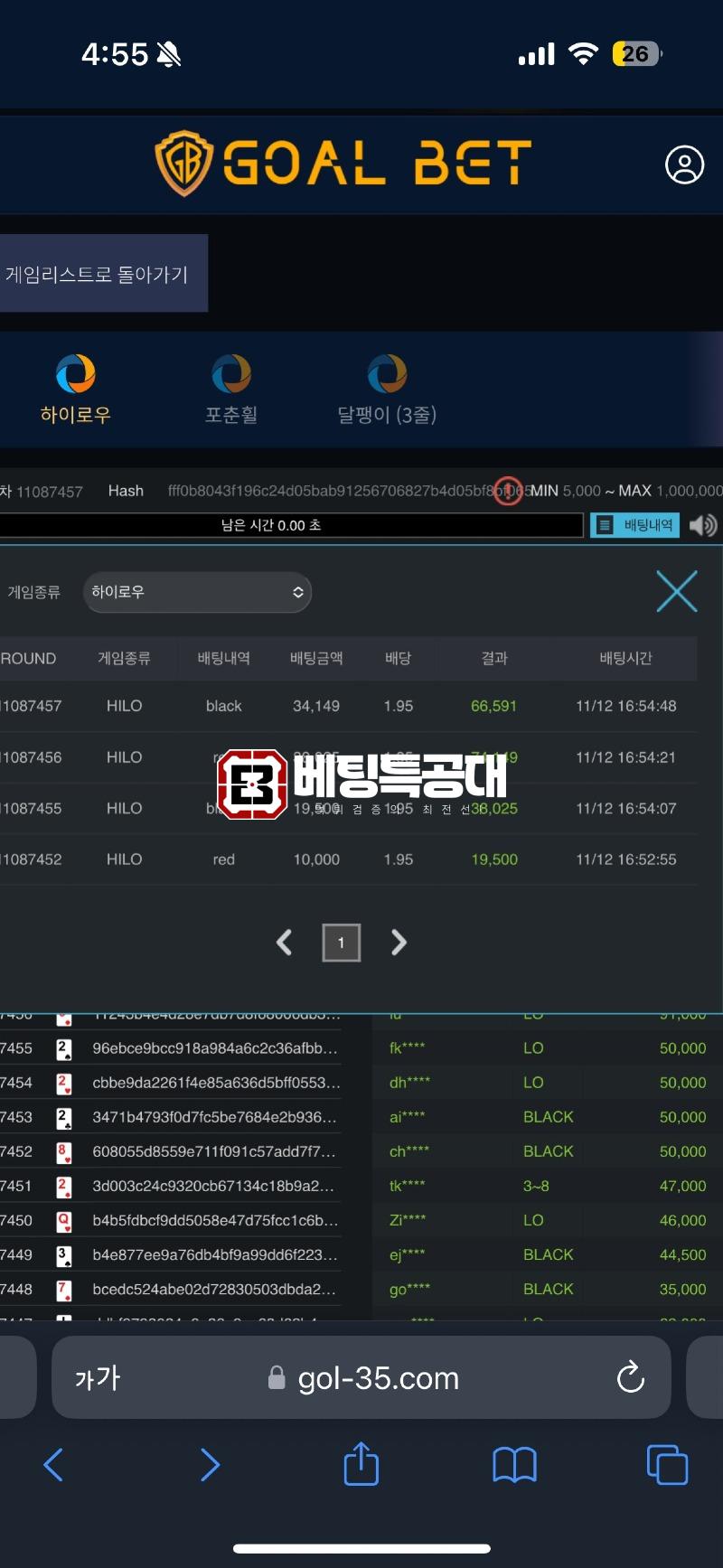Click hash 3471b4793f0d7fc5be7684e2b936
The width and height of the screenshot is (723, 1568).
pyautogui.click(x=215, y=1117)
